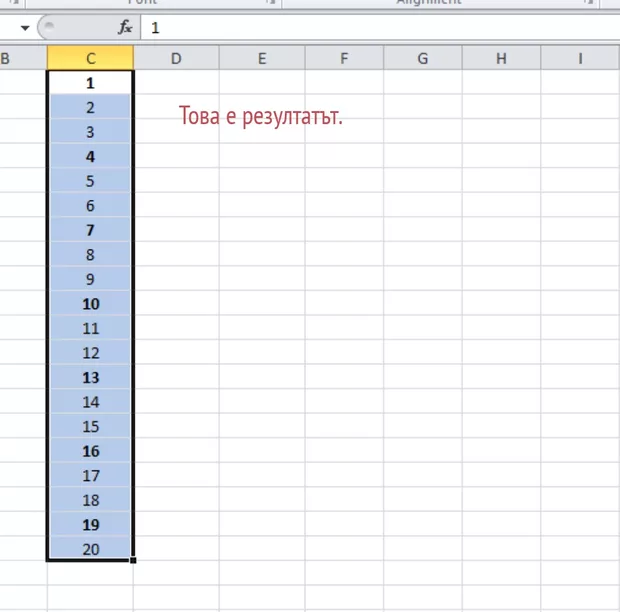The image size is (620, 612).
Task: Select column B header
Action: point(23,58)
